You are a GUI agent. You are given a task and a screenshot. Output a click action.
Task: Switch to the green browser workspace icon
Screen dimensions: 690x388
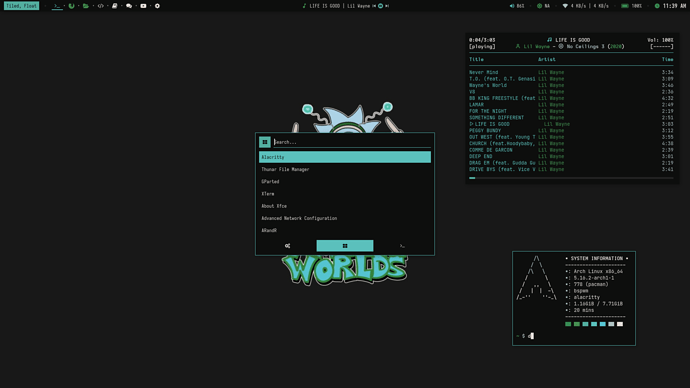coord(71,6)
